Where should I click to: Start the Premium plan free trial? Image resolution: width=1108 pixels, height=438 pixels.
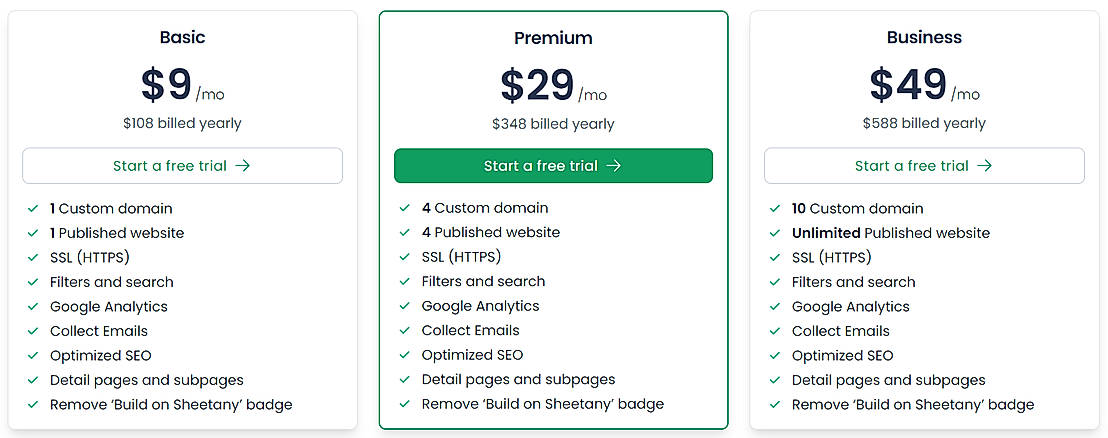pos(553,166)
